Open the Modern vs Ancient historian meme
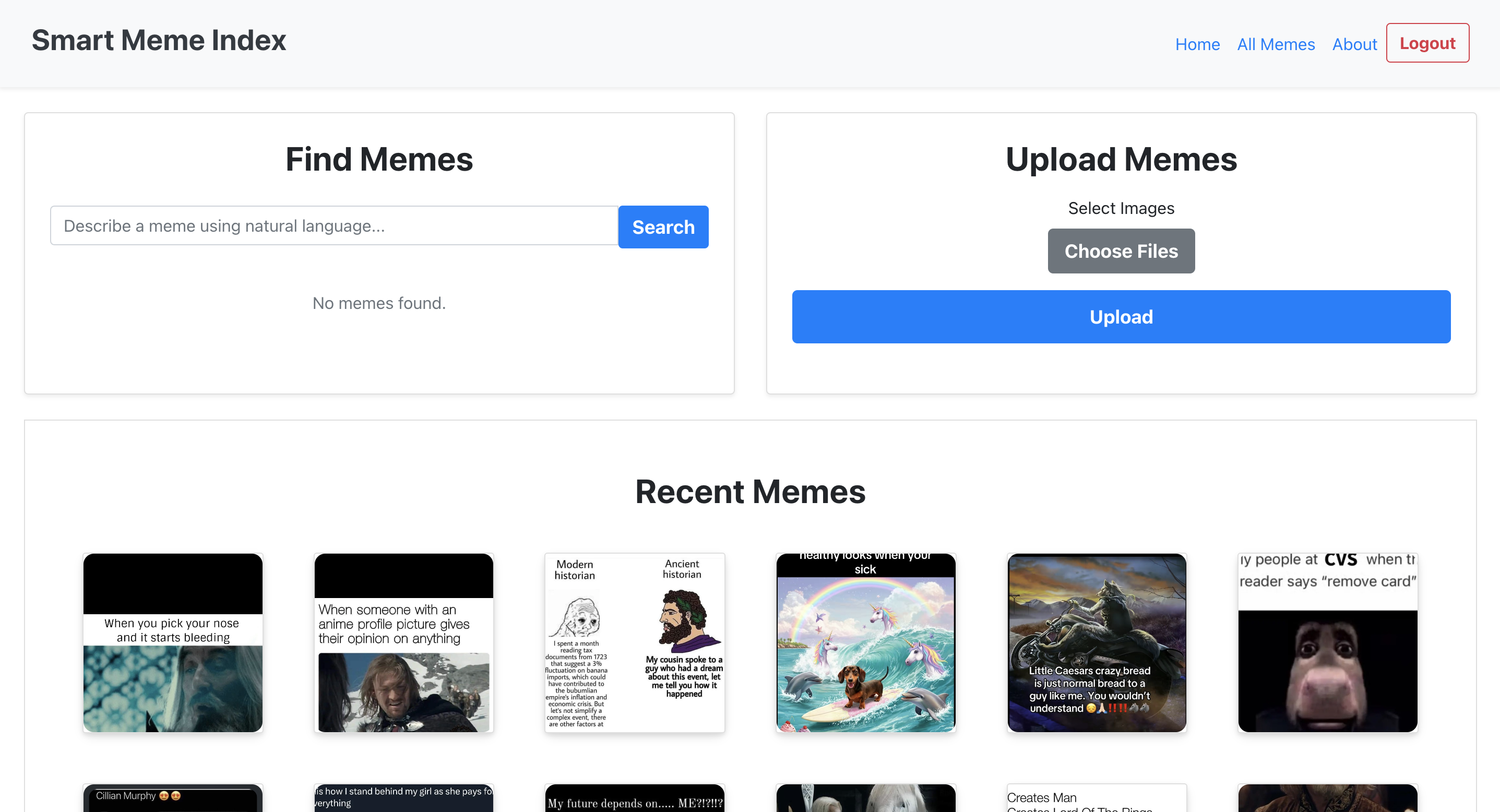Image resolution: width=1500 pixels, height=812 pixels. tap(635, 642)
